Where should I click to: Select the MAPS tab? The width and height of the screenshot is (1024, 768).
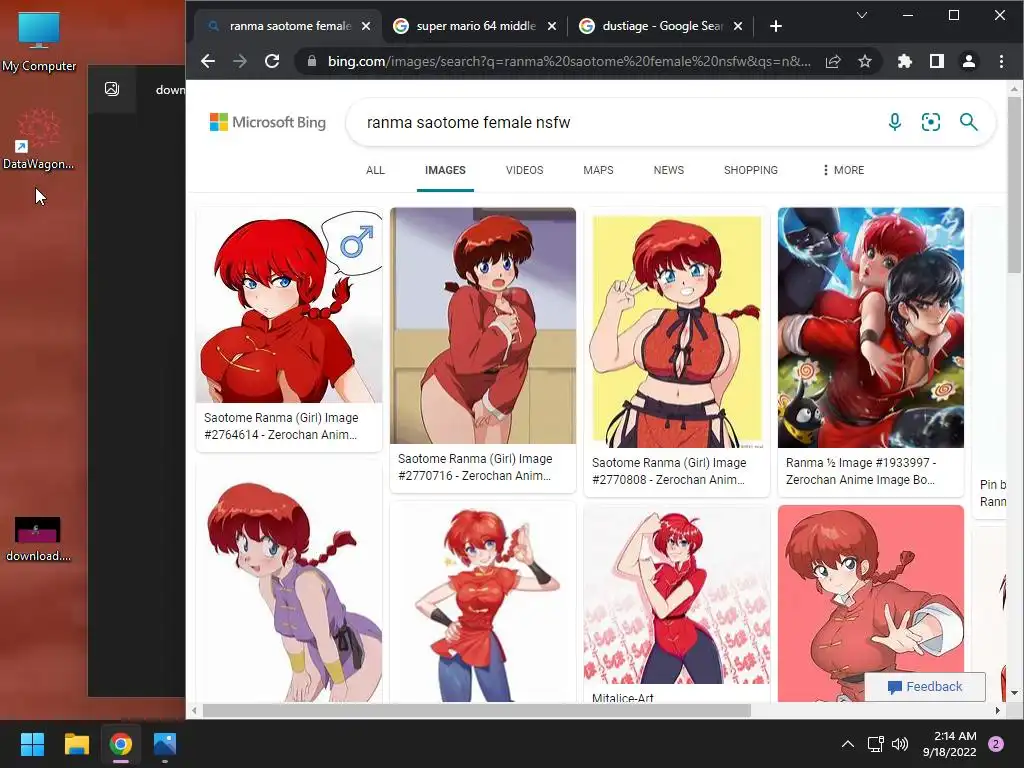coord(598,170)
